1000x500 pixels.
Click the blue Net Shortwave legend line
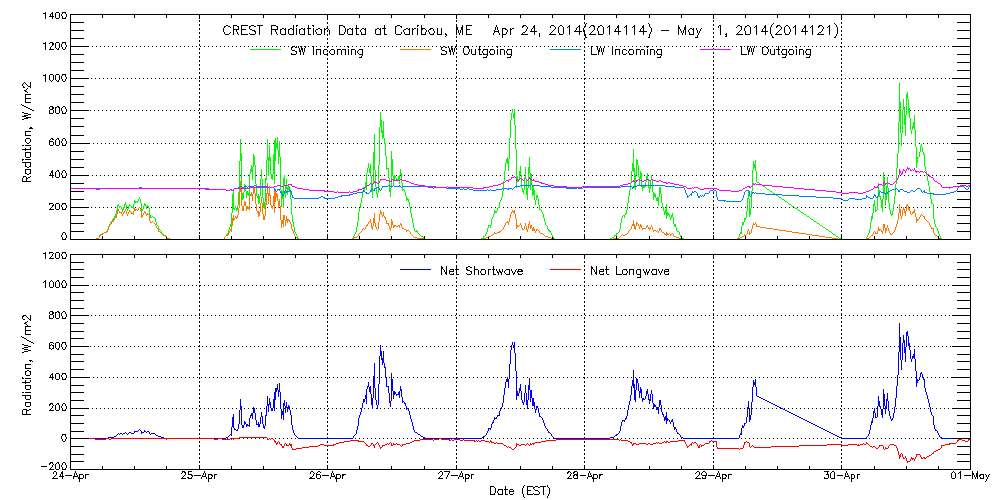[415, 271]
